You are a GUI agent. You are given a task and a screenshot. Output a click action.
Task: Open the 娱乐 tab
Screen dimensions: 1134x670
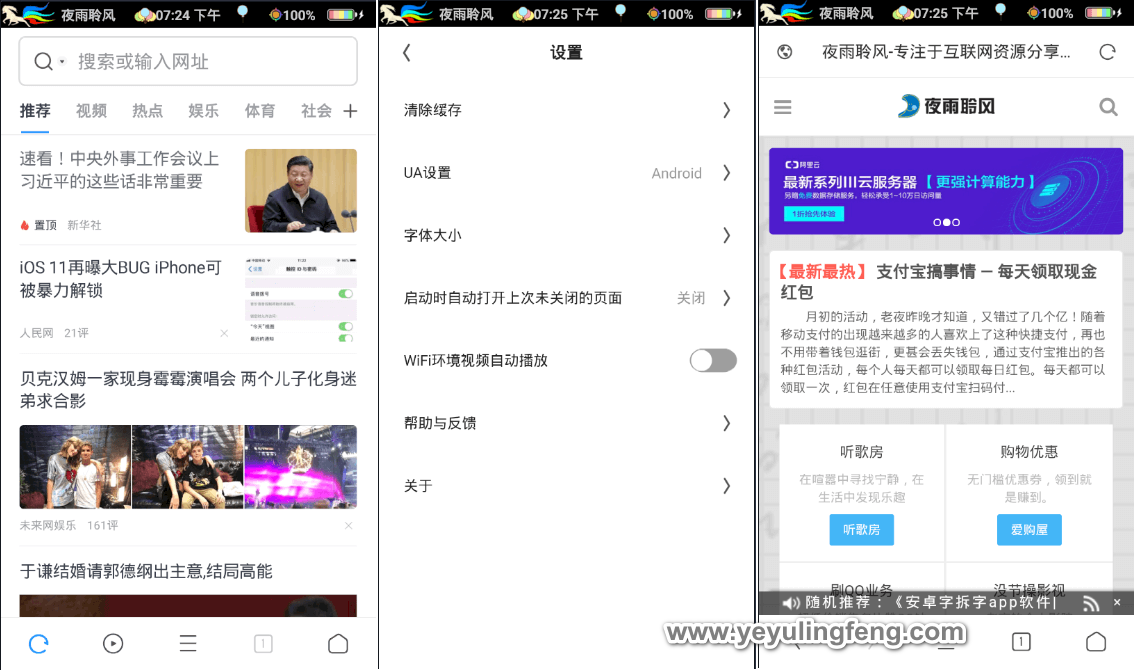coord(203,111)
